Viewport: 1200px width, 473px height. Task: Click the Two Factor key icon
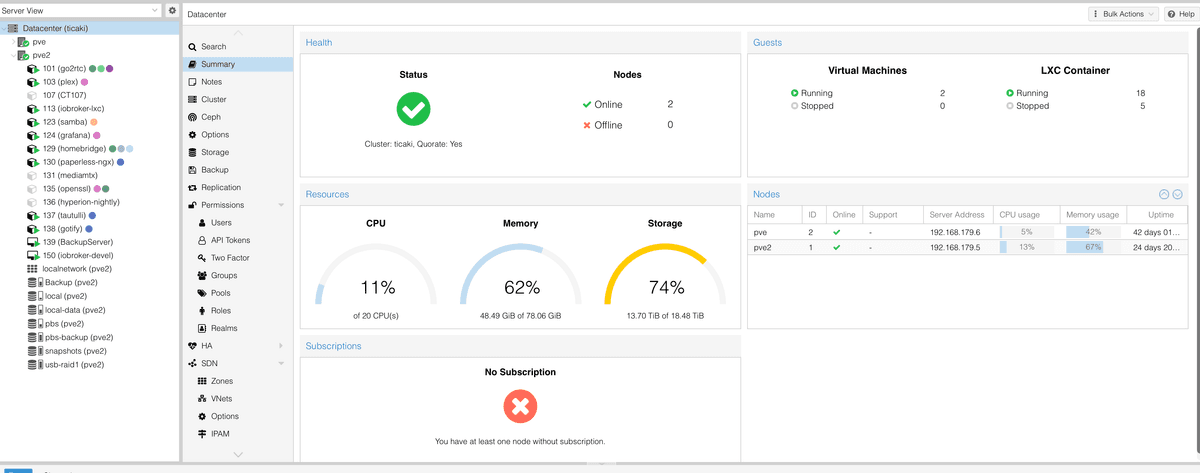[203, 258]
